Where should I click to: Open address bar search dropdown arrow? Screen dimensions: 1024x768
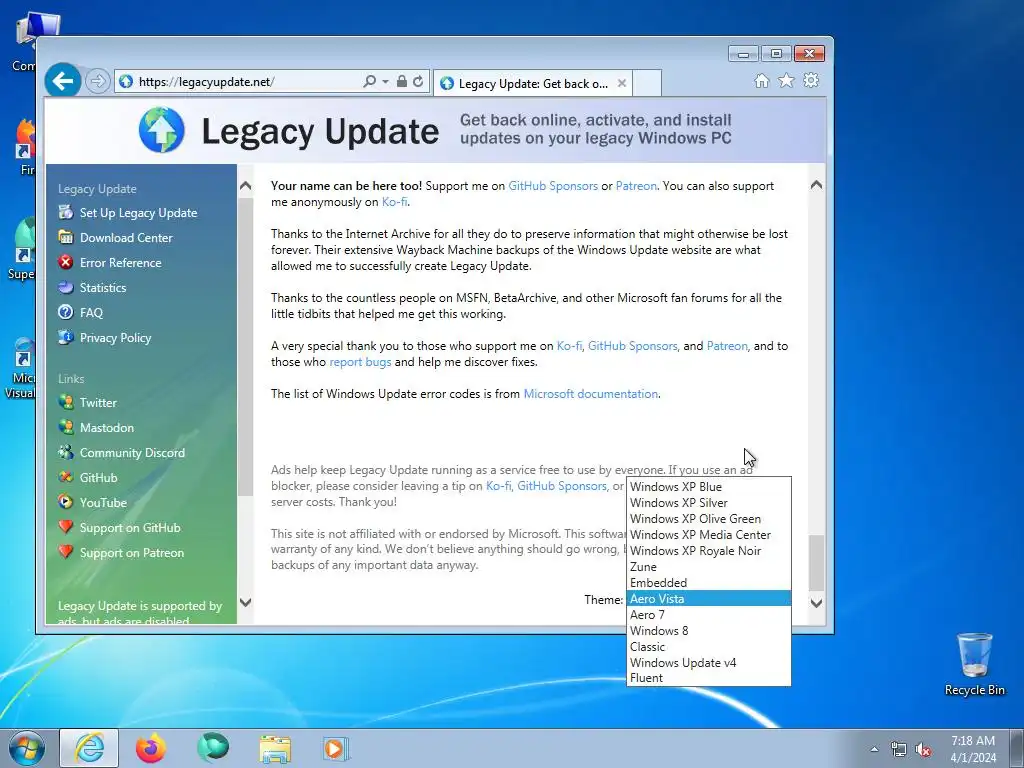point(385,82)
